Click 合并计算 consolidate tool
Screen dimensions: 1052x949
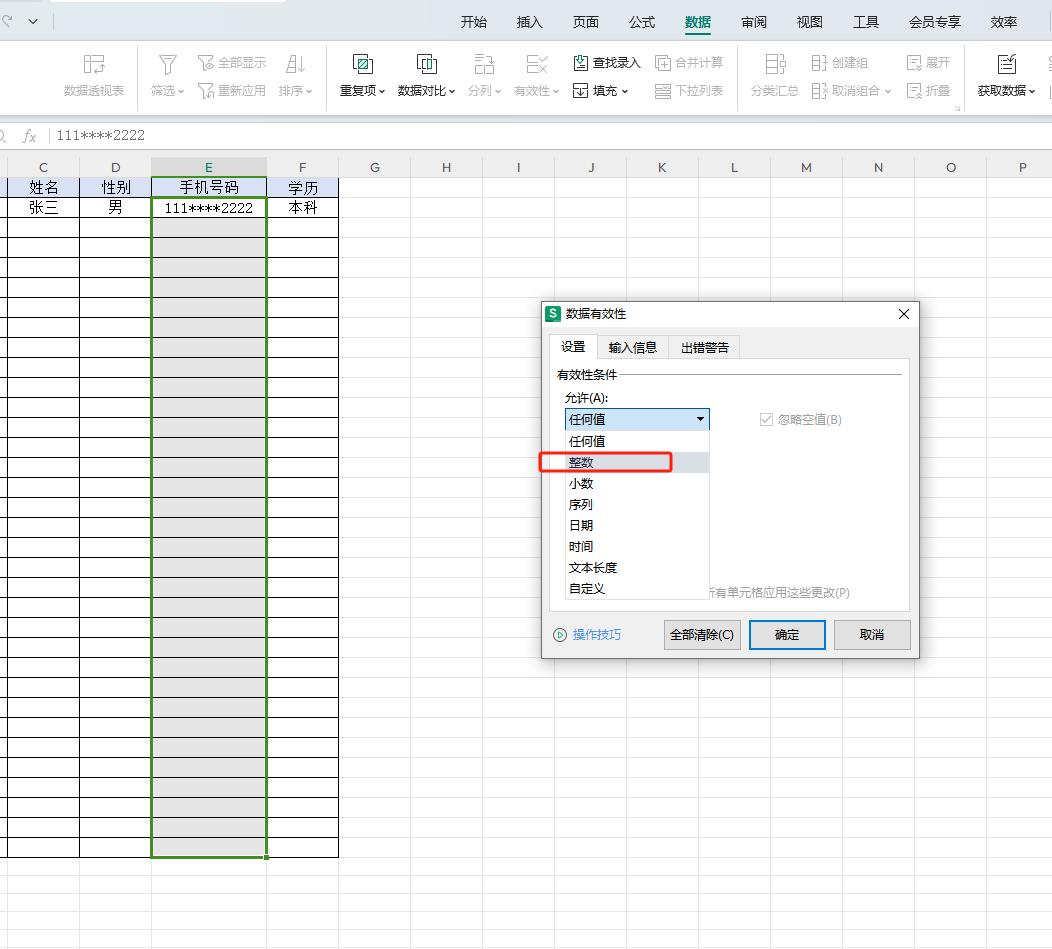pos(689,62)
